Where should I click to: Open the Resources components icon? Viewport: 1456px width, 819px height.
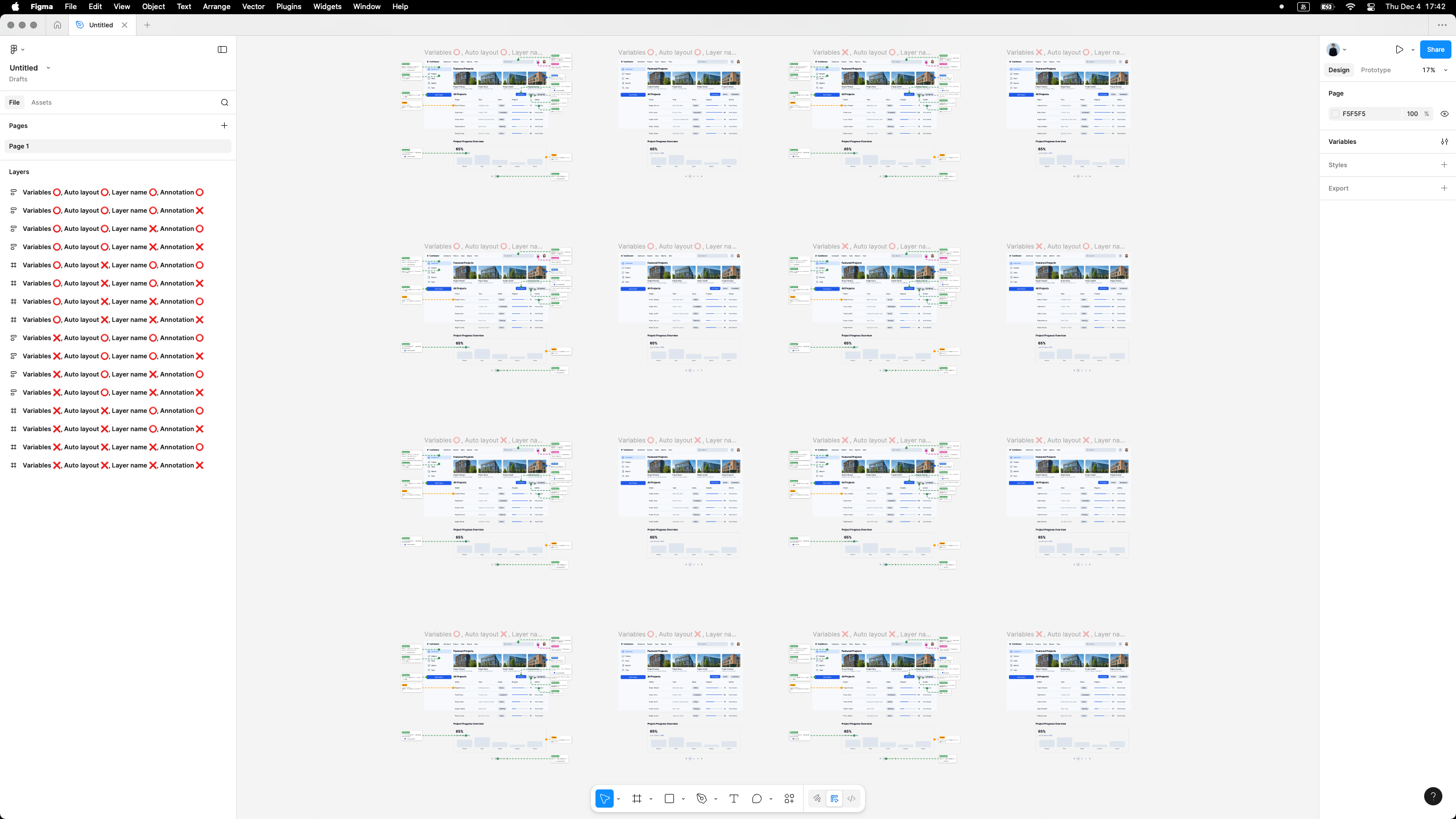click(x=789, y=799)
